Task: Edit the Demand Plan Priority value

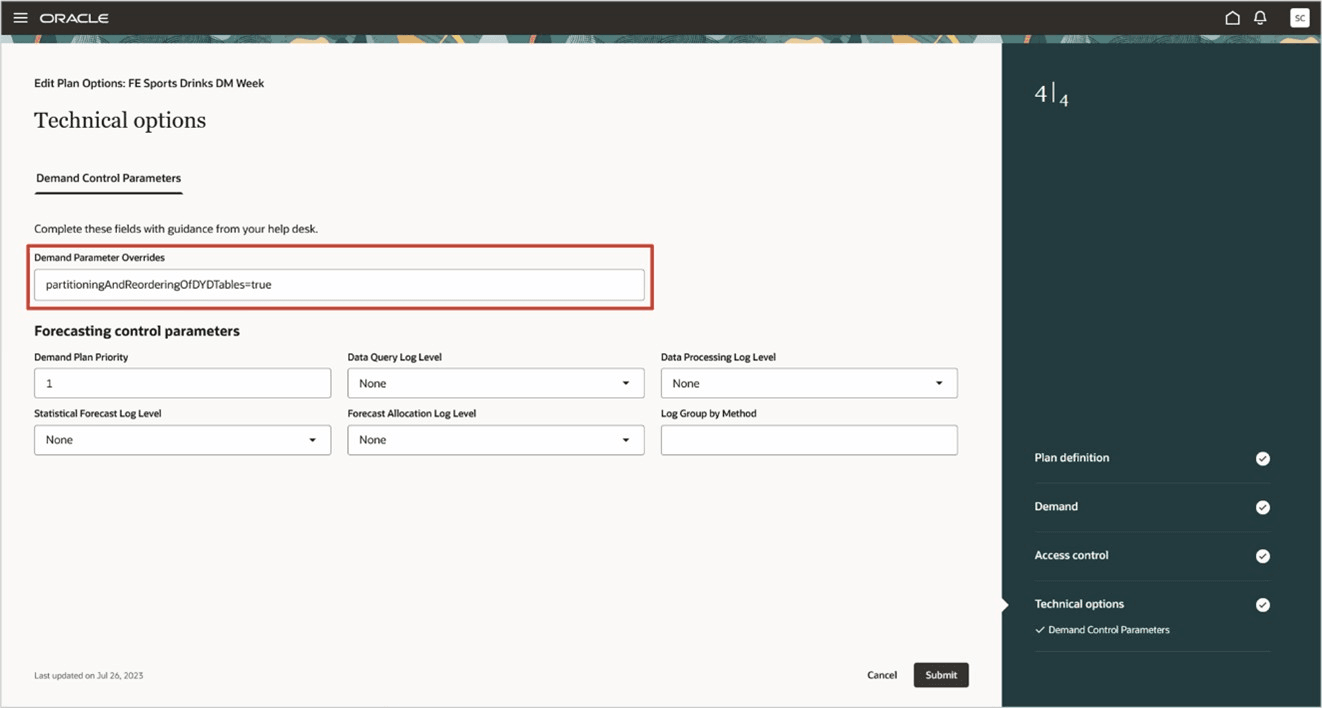Action: pos(182,383)
